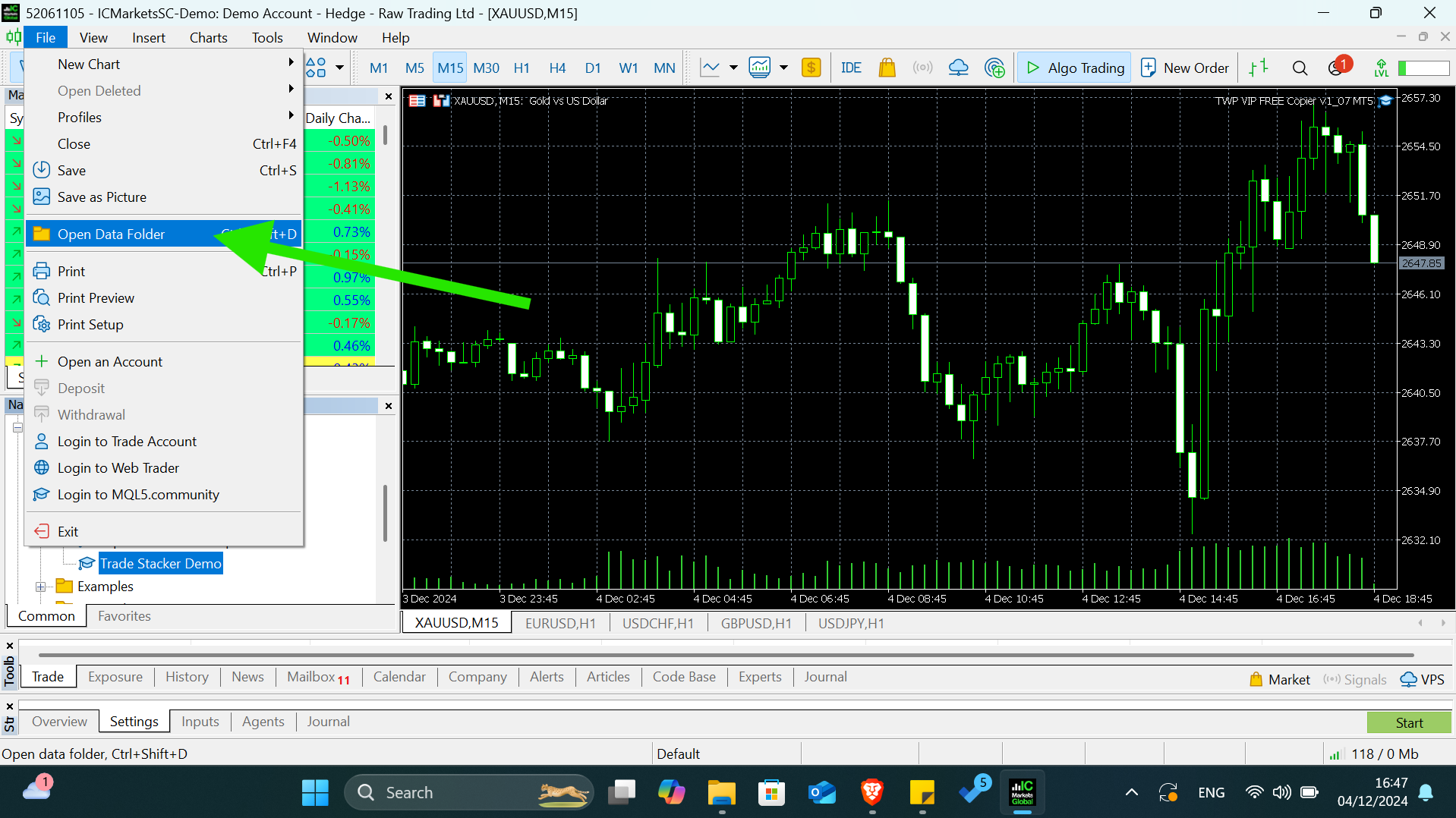Open the dropdown next to the chart windows icon
Viewport: 1456px width, 818px height.
click(x=339, y=68)
